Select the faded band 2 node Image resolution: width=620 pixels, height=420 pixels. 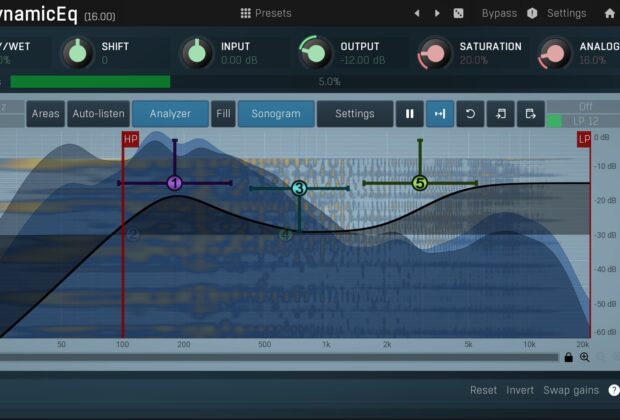(x=133, y=235)
